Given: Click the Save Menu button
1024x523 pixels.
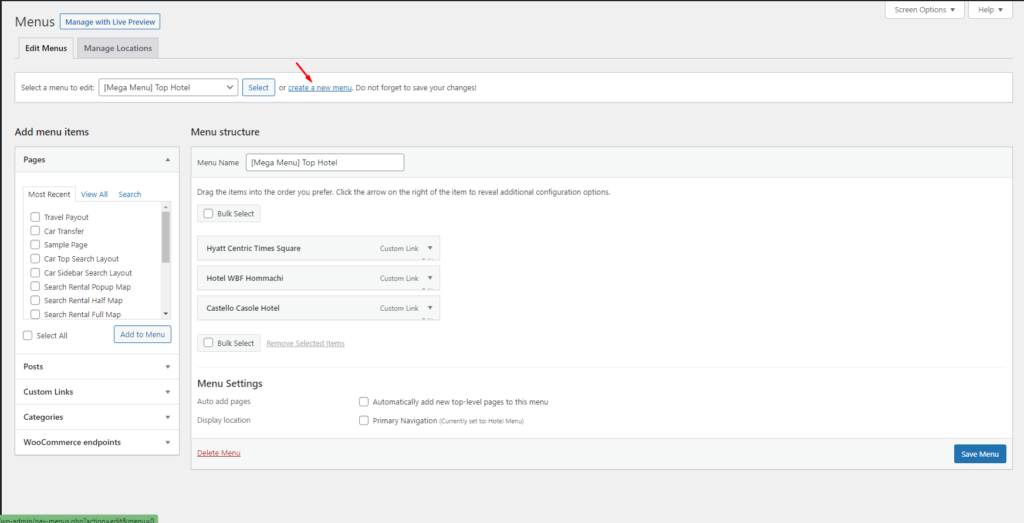Looking at the screenshot, I should coord(979,454).
